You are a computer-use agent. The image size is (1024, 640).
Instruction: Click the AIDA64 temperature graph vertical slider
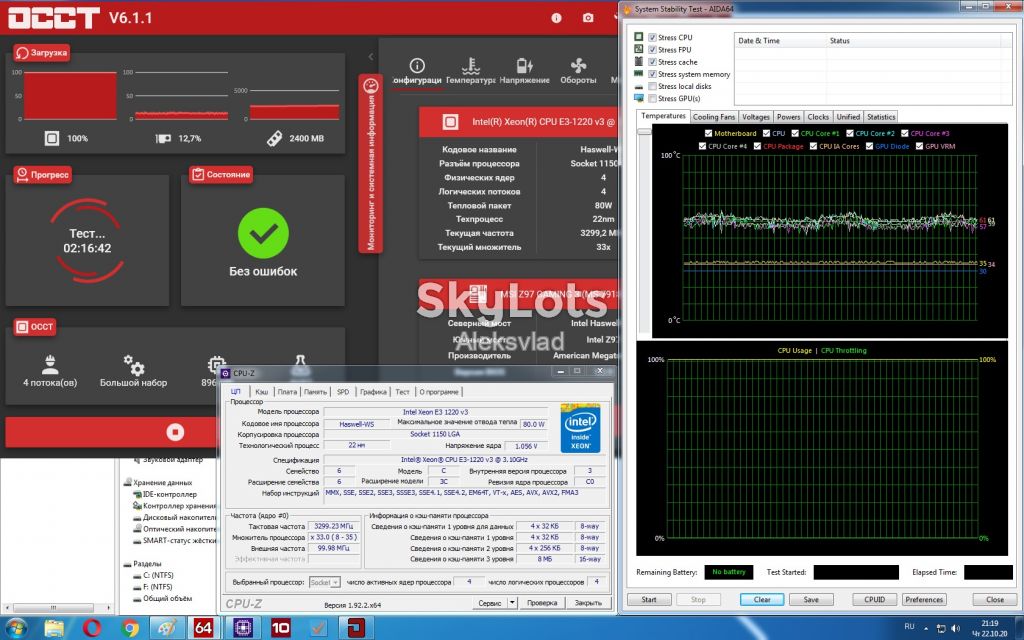[x=645, y=131]
